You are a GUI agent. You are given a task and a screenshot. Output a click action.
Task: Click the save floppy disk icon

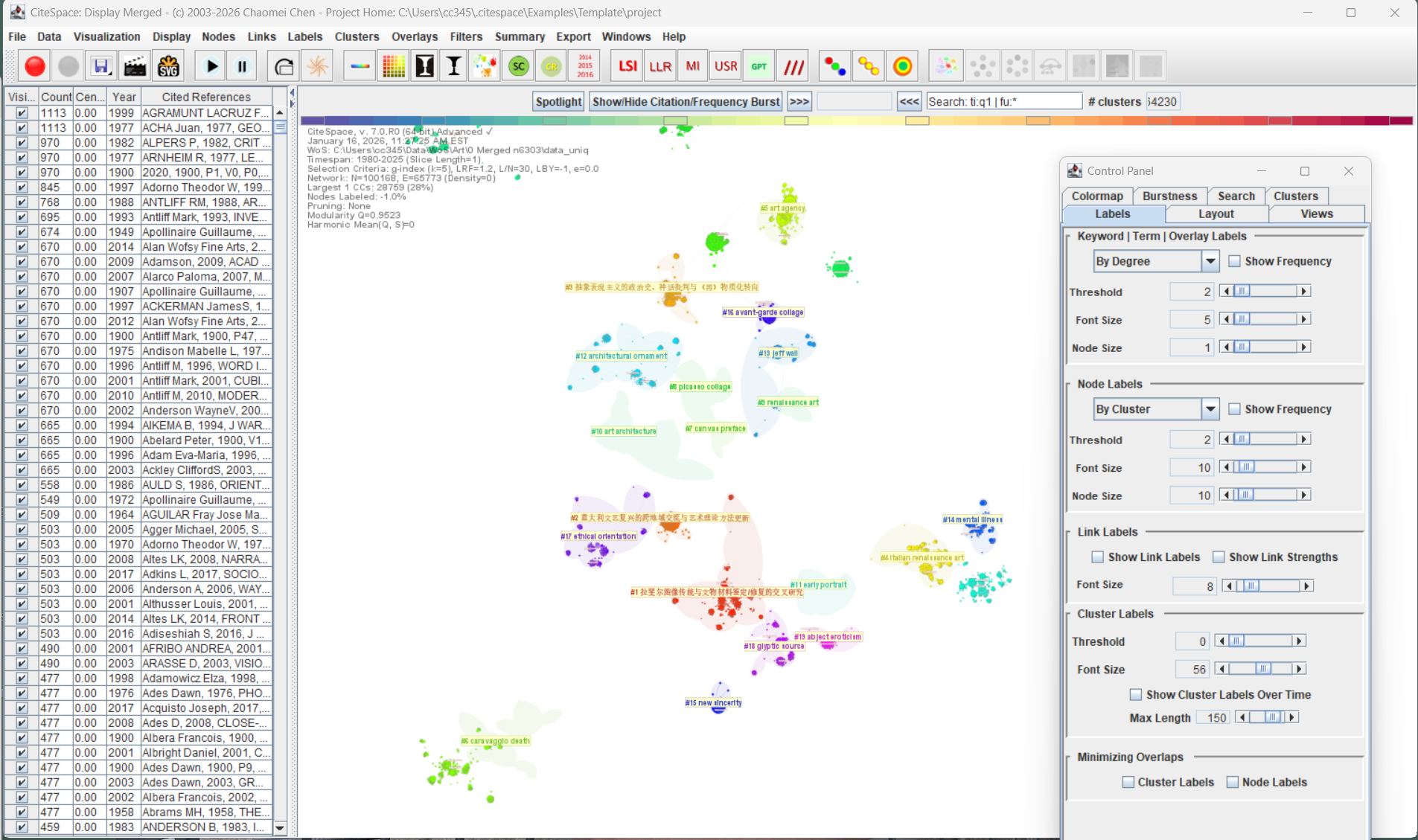[100, 66]
